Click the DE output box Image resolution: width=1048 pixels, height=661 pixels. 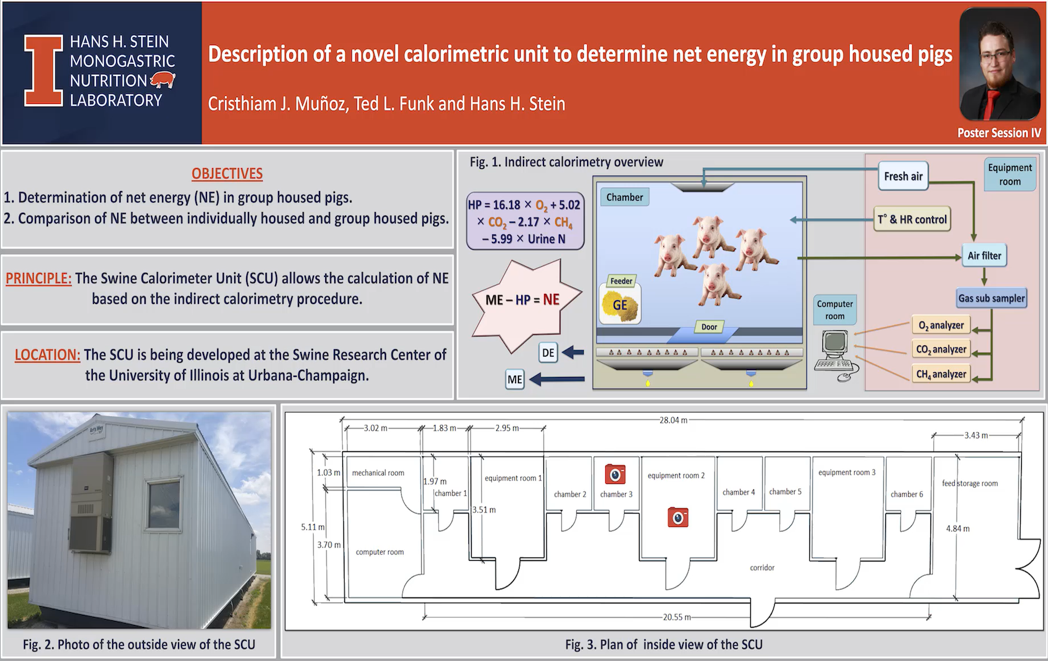(548, 353)
